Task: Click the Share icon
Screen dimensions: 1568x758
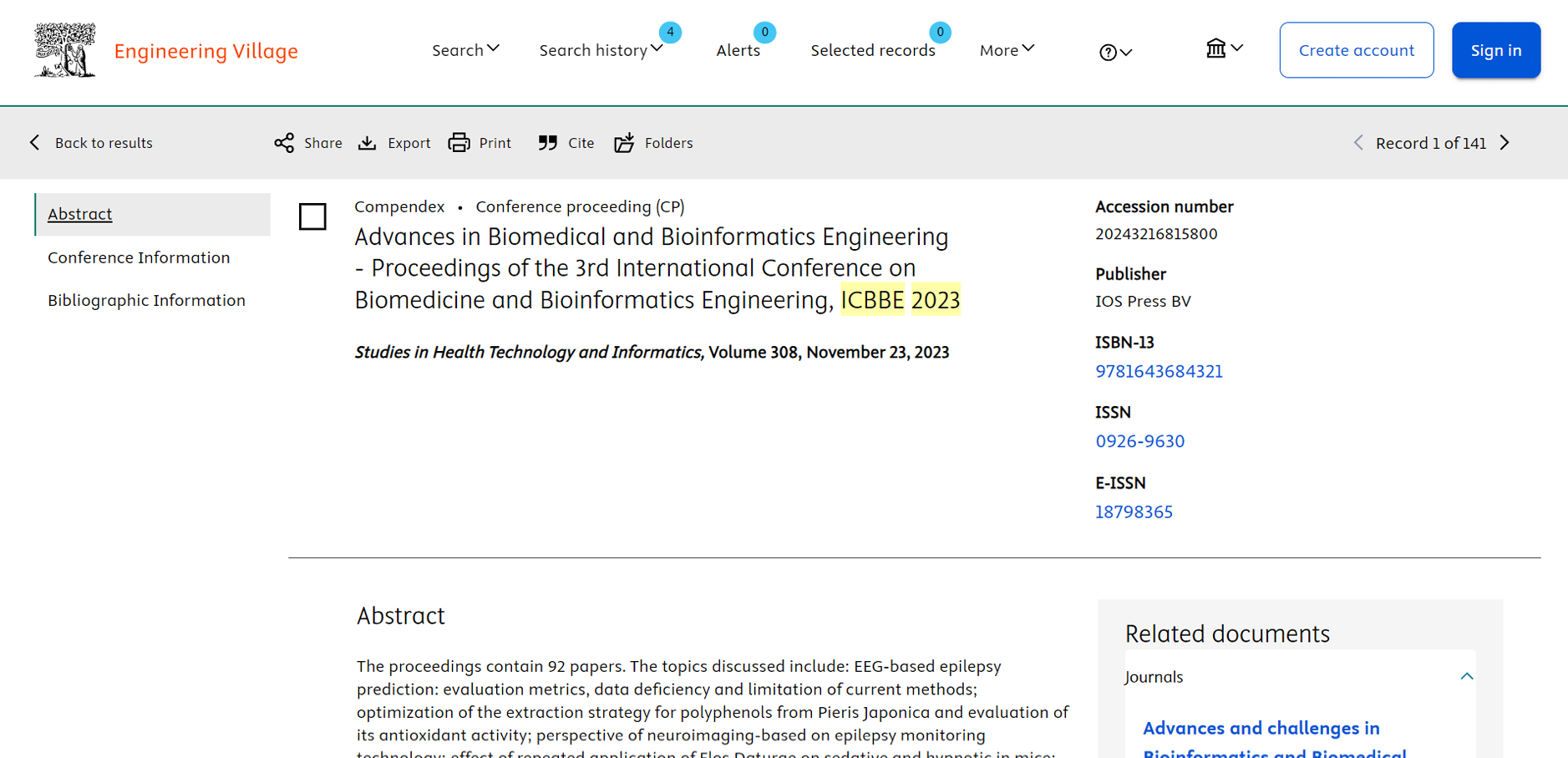Action: 284,143
